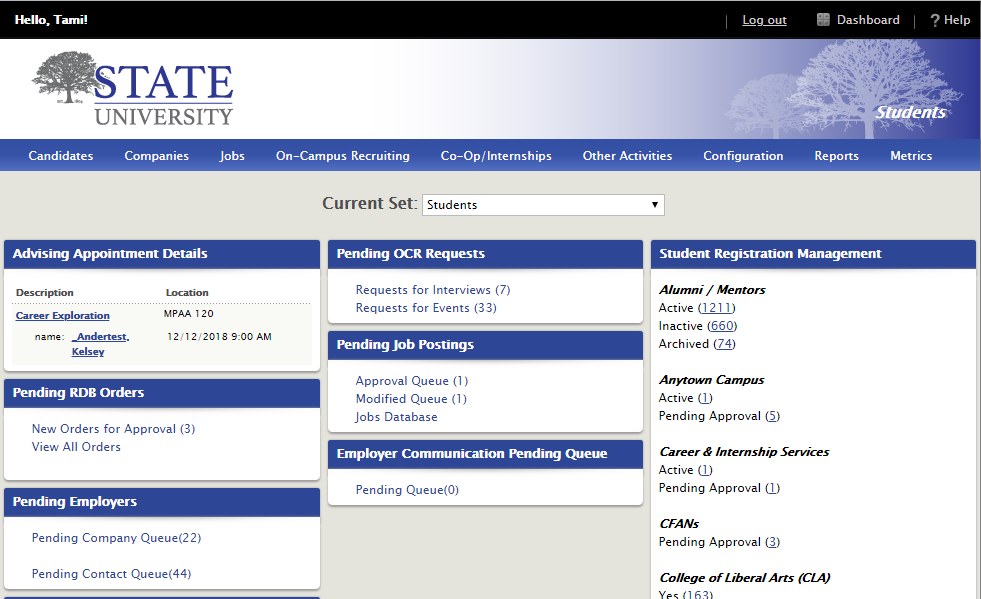Click the 'Students' banner label
Viewport: 981px width, 599px height.
pyautogui.click(x=910, y=113)
